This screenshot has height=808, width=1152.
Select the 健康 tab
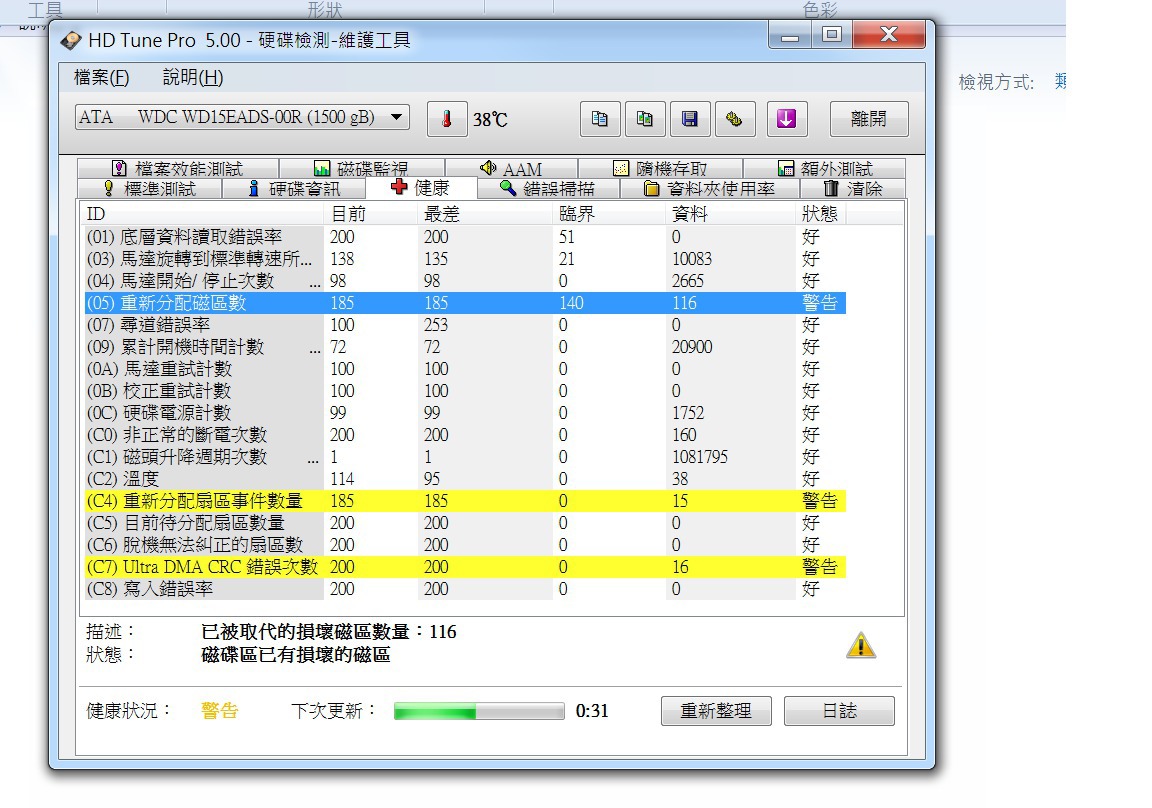click(x=421, y=187)
